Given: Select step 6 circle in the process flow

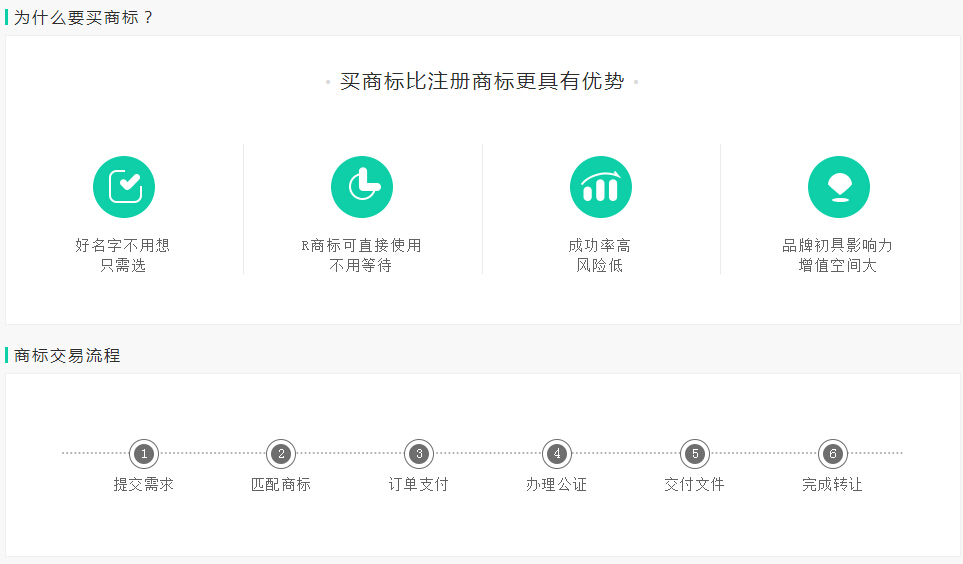Looking at the screenshot, I should pyautogui.click(x=832, y=454).
